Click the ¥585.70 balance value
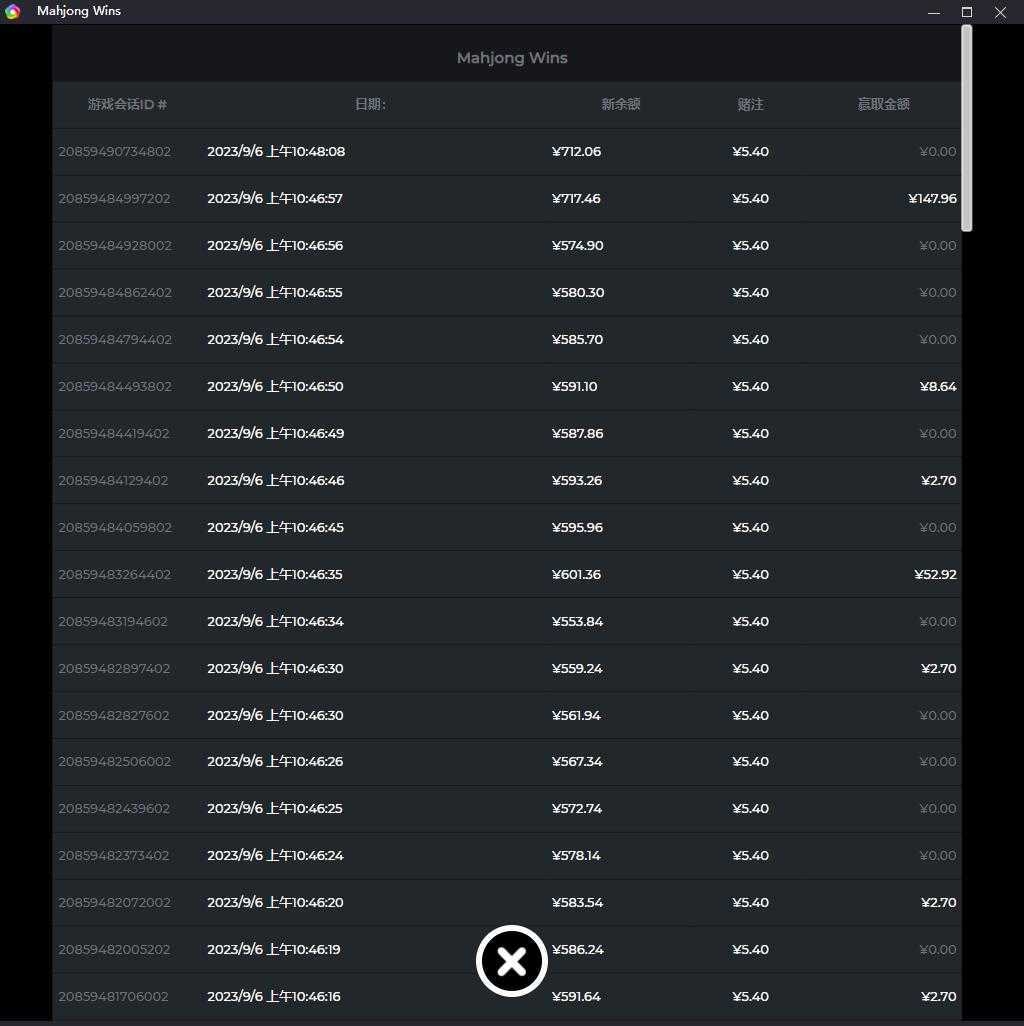1024x1026 pixels. [577, 340]
